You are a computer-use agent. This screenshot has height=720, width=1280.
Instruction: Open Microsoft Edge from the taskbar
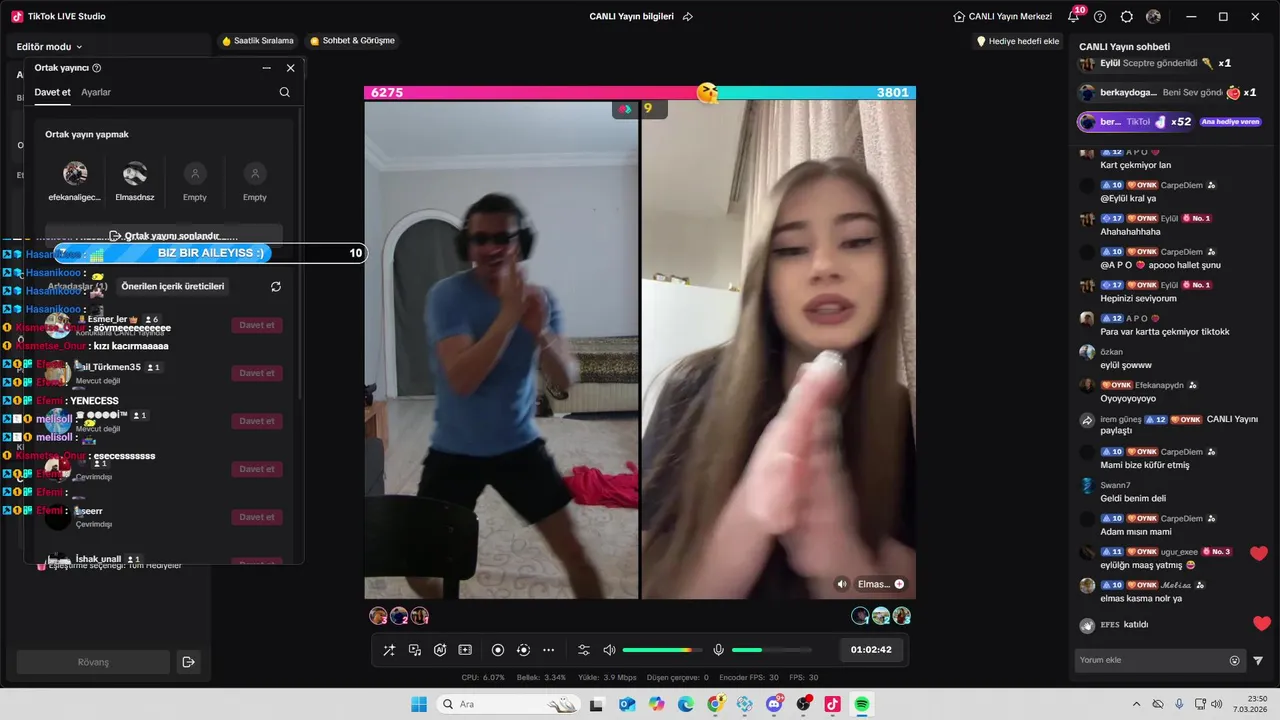click(x=686, y=704)
